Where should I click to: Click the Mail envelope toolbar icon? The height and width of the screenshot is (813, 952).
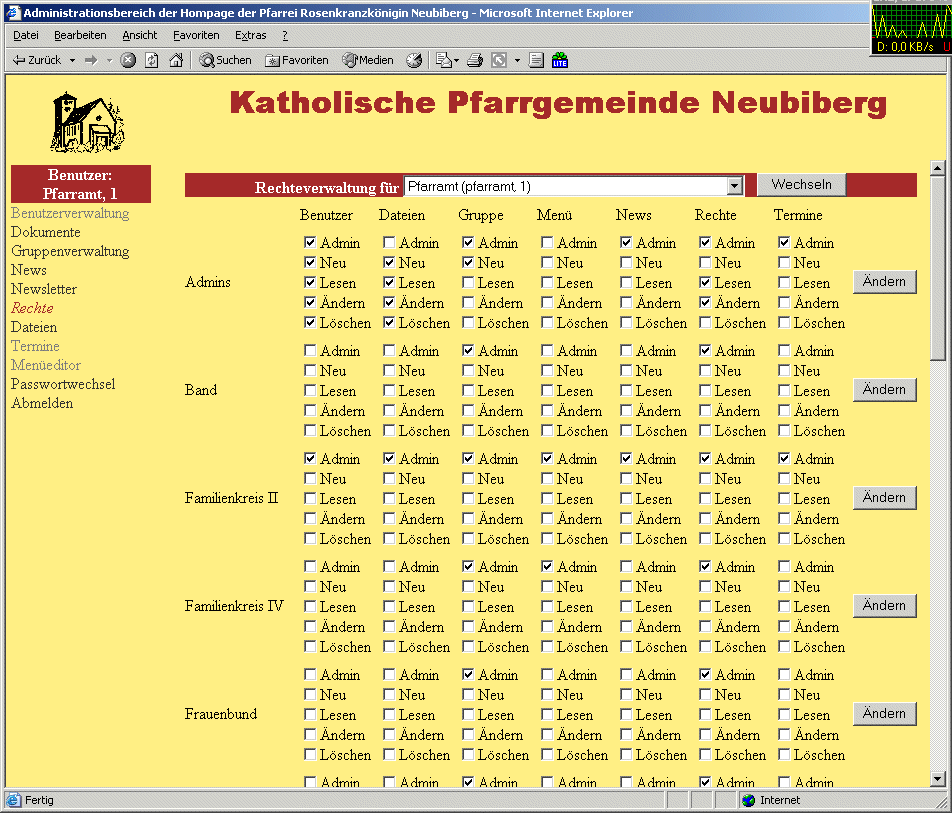coord(444,60)
